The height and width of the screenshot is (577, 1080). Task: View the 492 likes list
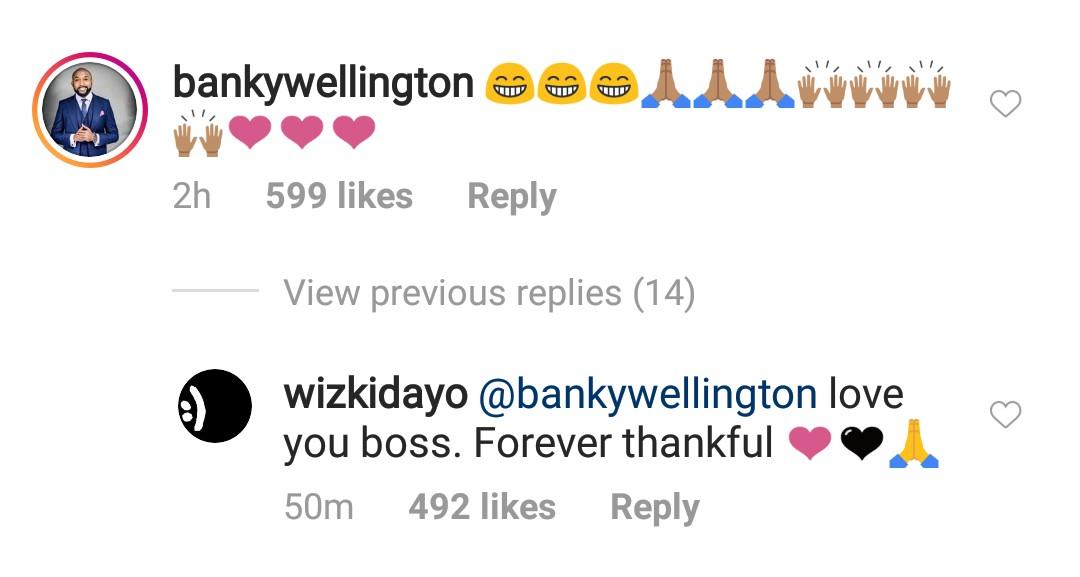click(482, 507)
